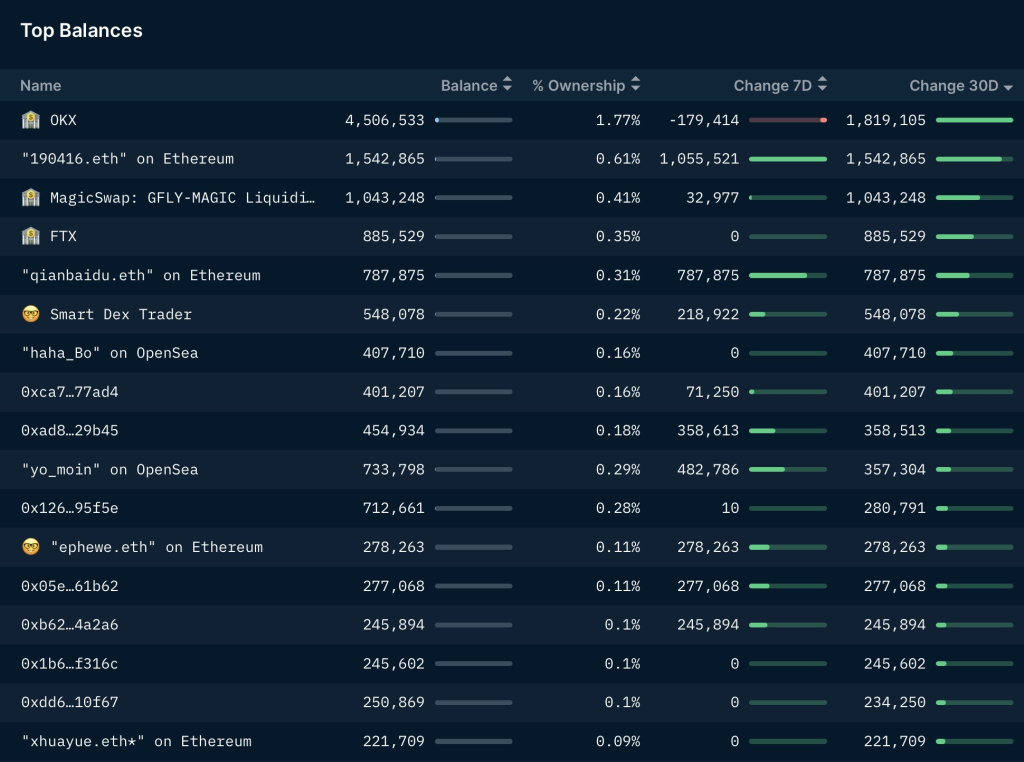This screenshot has width=1024, height=762.
Task: Click OKX balance value 4,506,533
Action: point(385,120)
